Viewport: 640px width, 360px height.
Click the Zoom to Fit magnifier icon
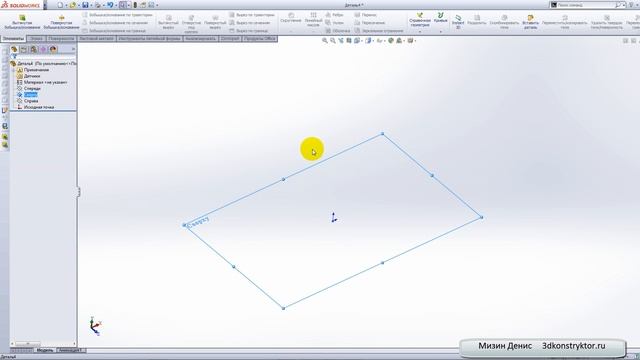325,41
